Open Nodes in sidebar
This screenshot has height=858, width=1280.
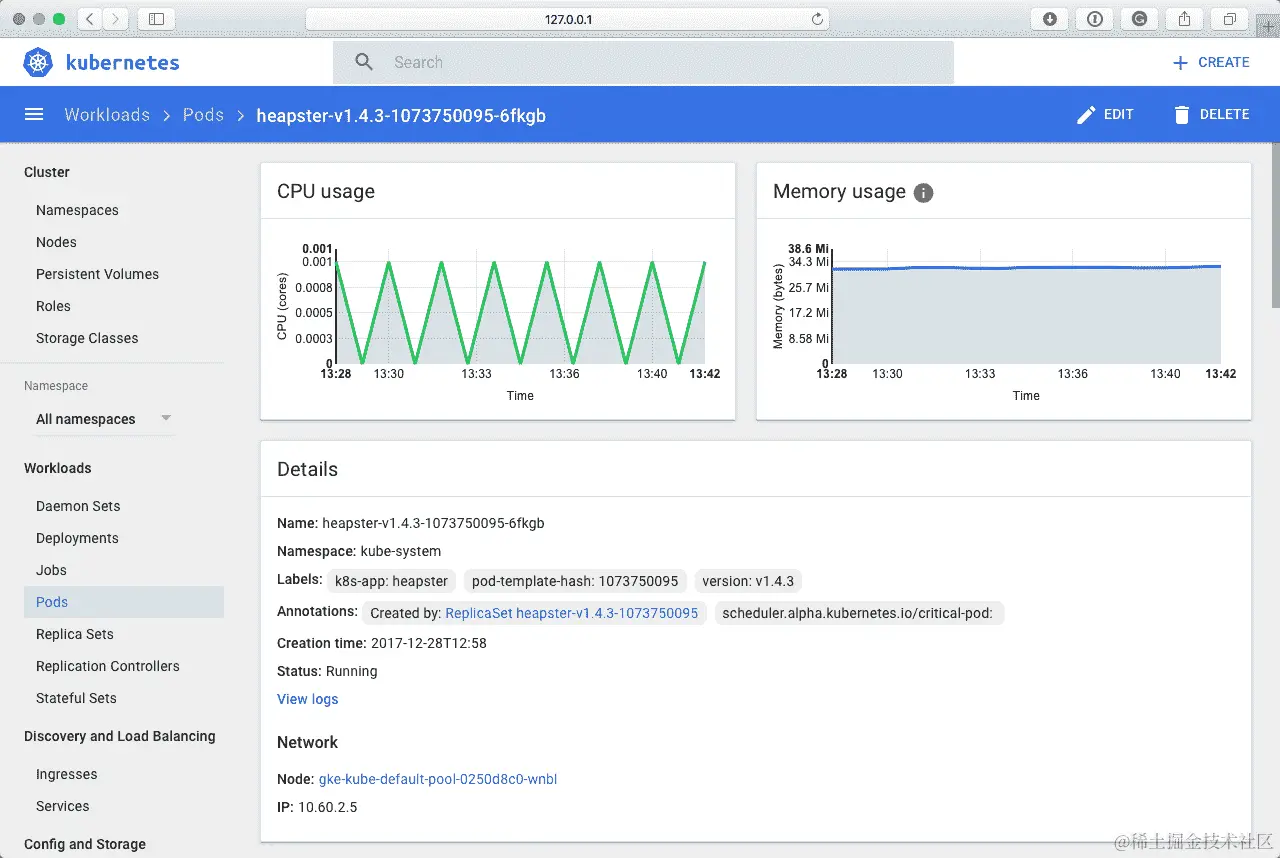coord(56,242)
